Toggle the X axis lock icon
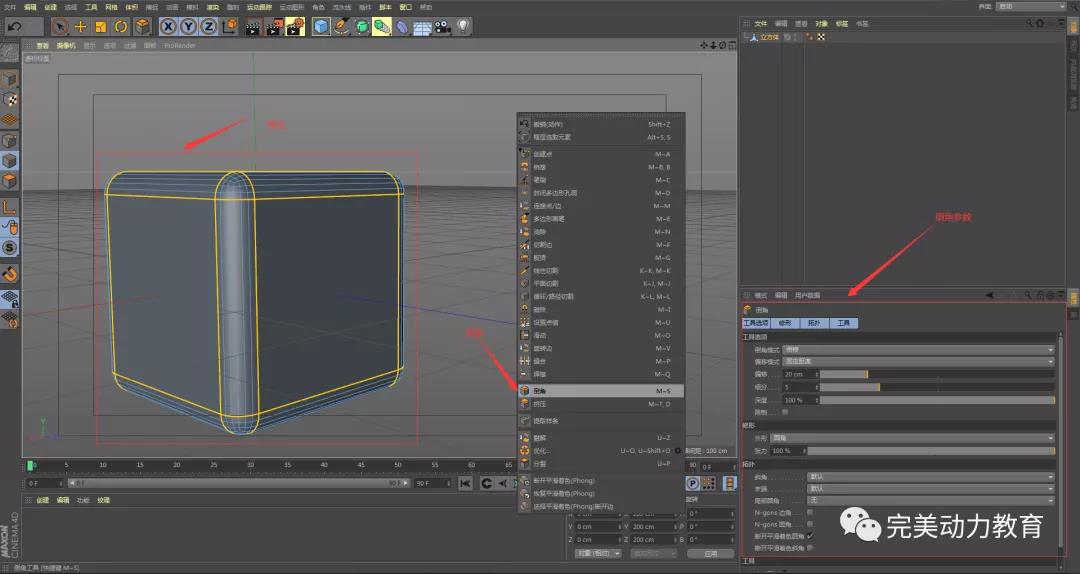Screen dimensions: 1080x574 168,27
